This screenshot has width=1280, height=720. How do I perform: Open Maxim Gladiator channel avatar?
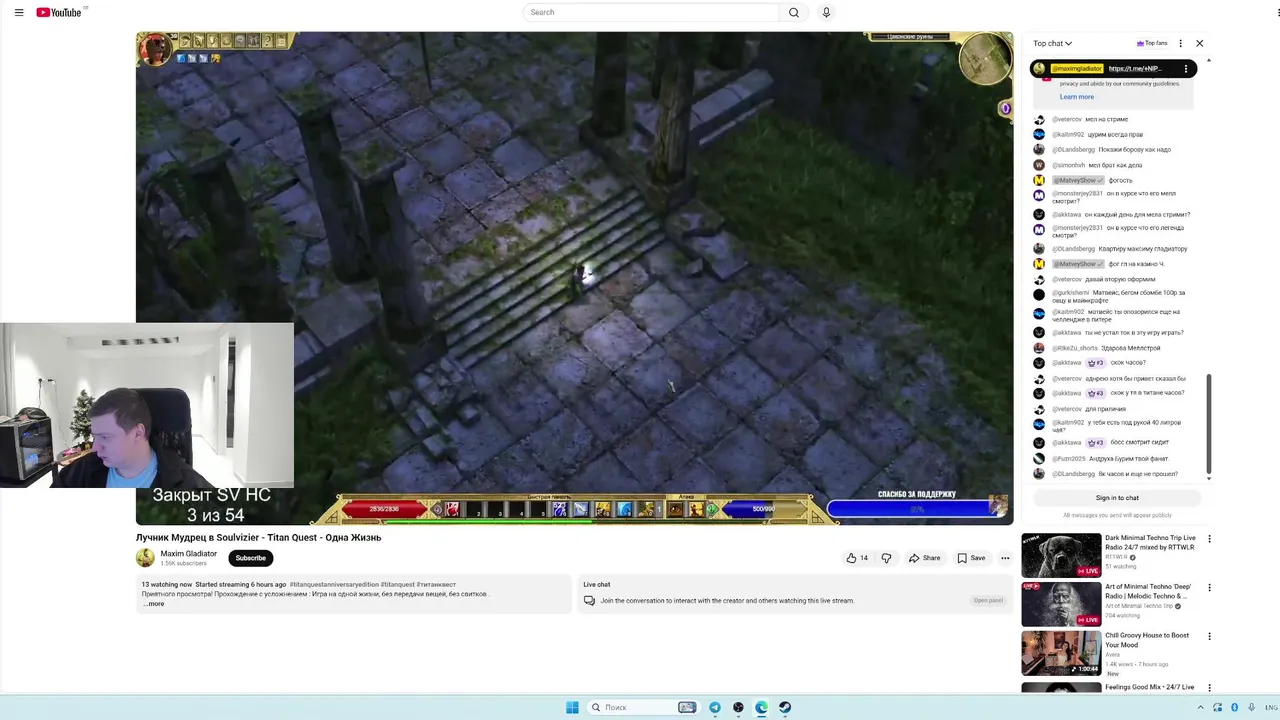pyautogui.click(x=146, y=558)
